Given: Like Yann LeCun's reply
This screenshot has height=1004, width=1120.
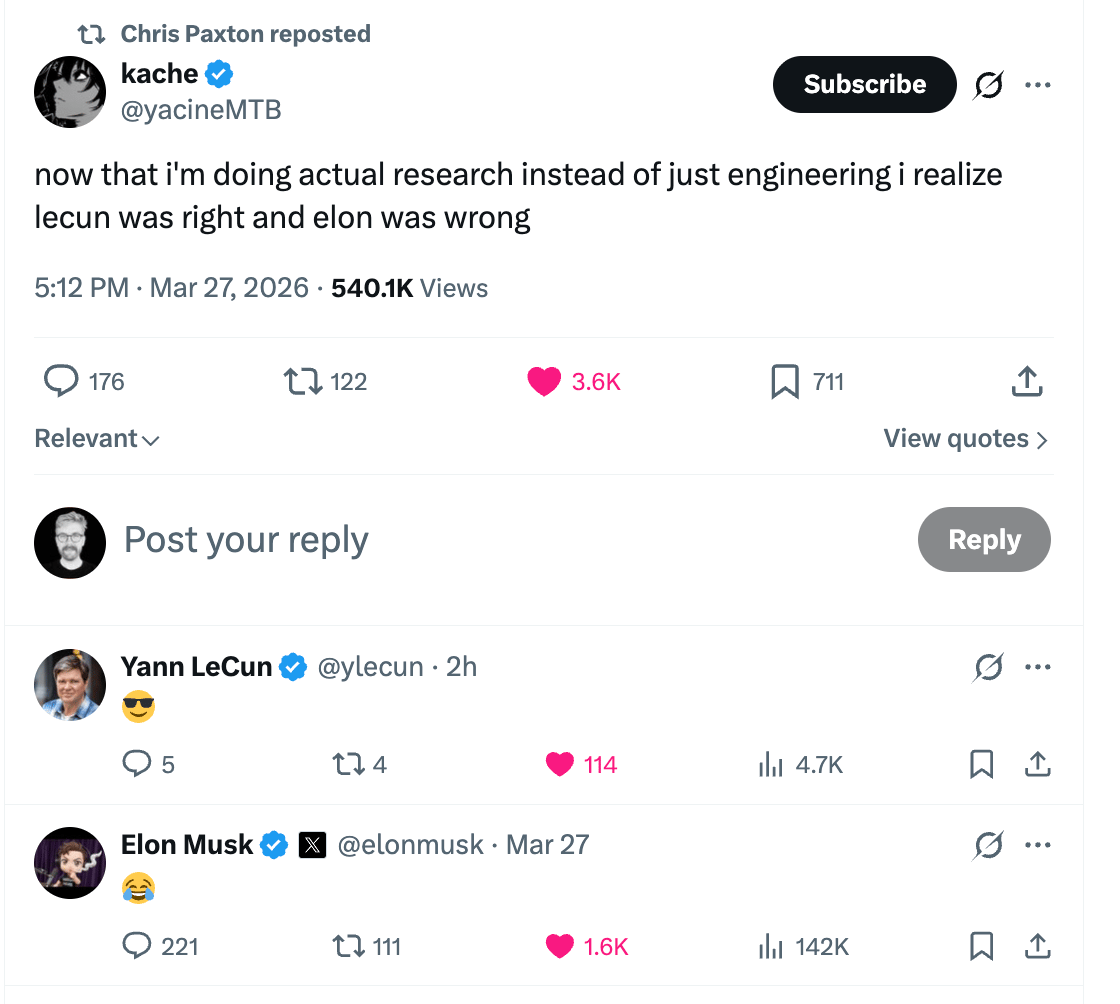Looking at the screenshot, I should coord(560,765).
